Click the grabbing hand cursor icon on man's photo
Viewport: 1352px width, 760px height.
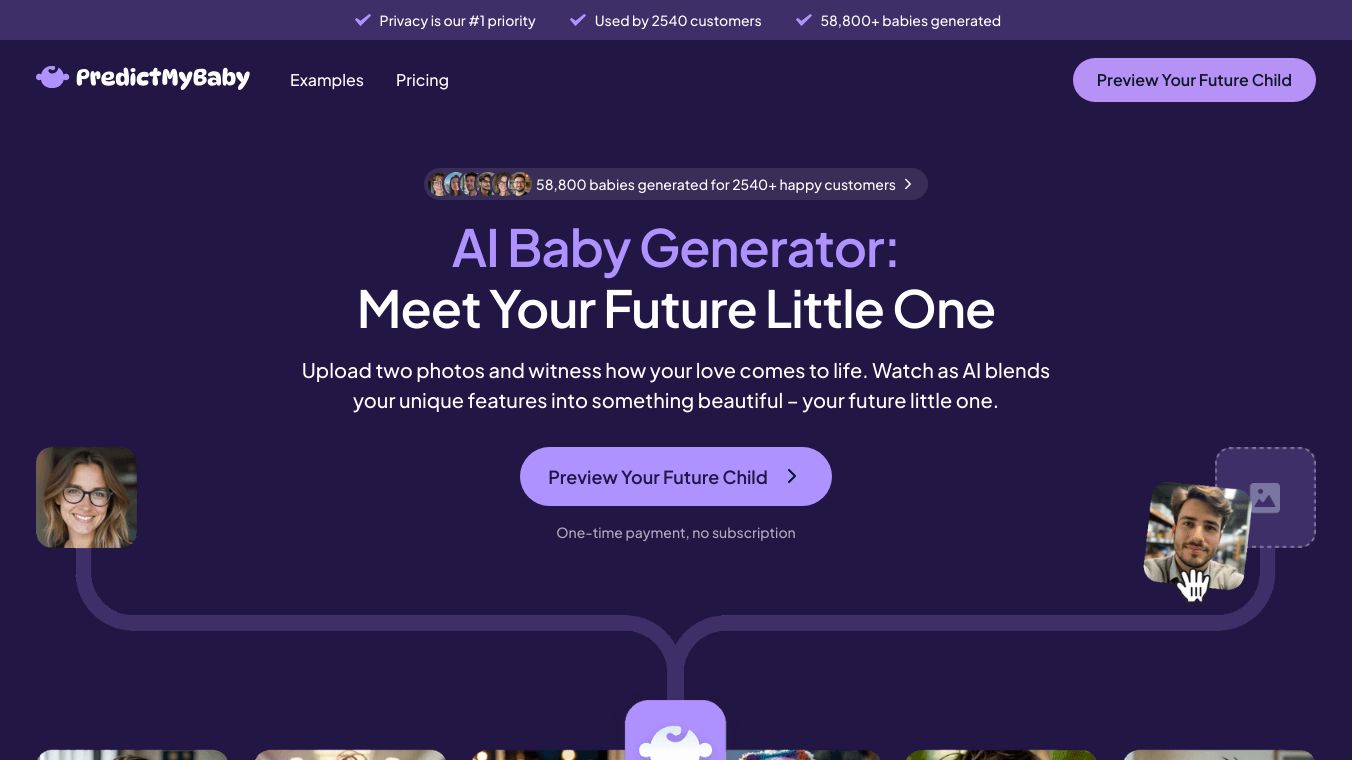[1192, 585]
